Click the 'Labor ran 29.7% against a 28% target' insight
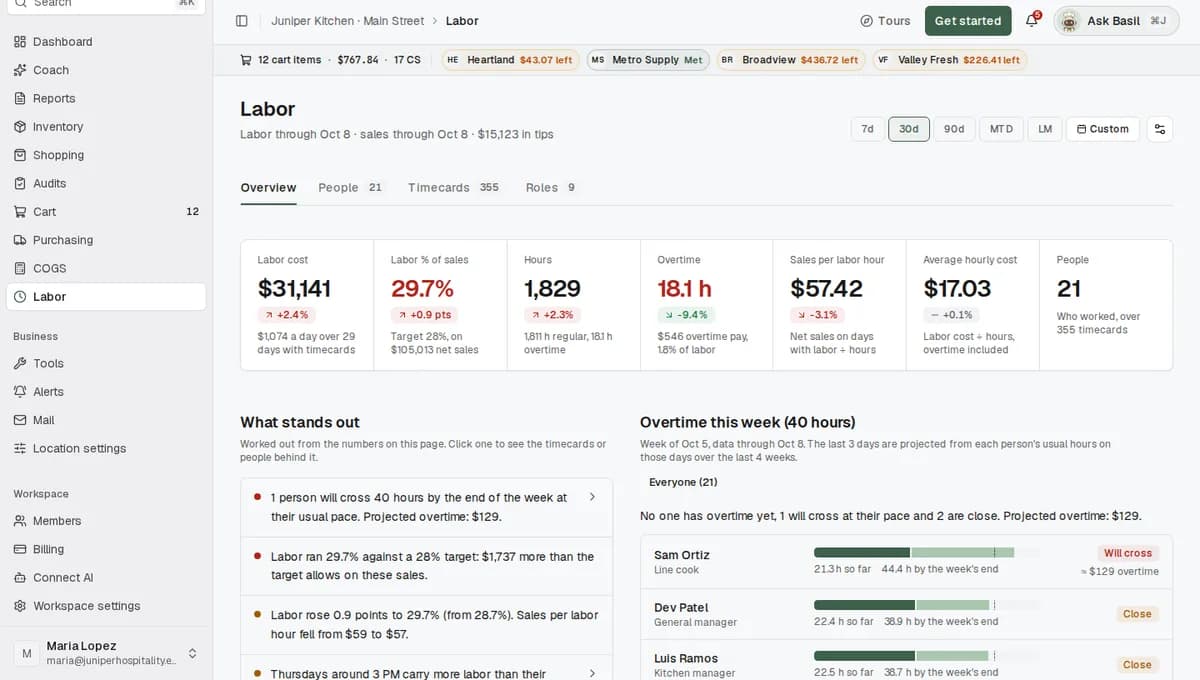Image resolution: width=1200 pixels, height=680 pixels. (x=426, y=566)
